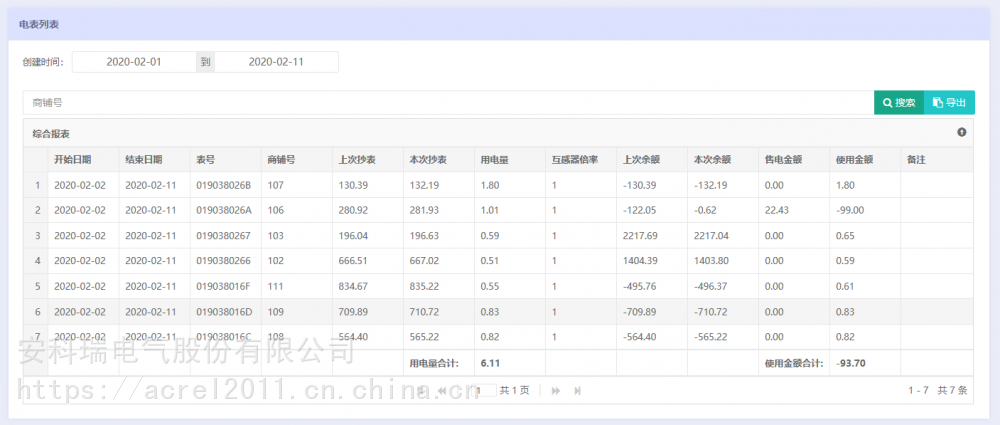Sort by 用电量 column header
This screenshot has width=1000, height=425.
[509, 159]
